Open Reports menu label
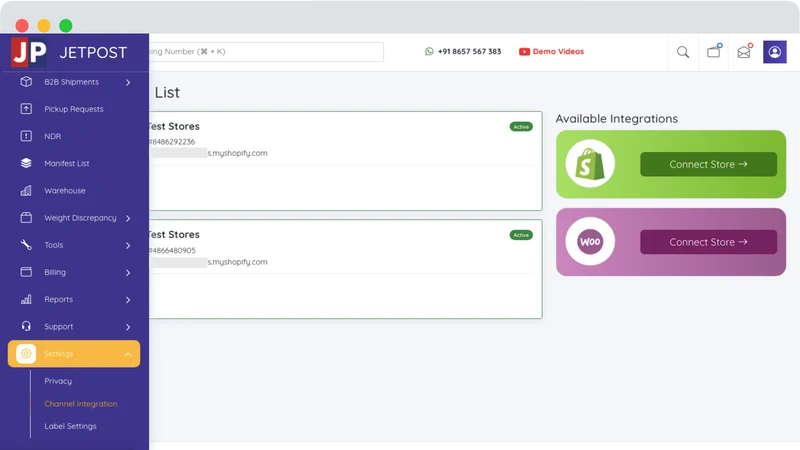Image resolution: width=800 pixels, height=450 pixels. pyautogui.click(x=58, y=299)
